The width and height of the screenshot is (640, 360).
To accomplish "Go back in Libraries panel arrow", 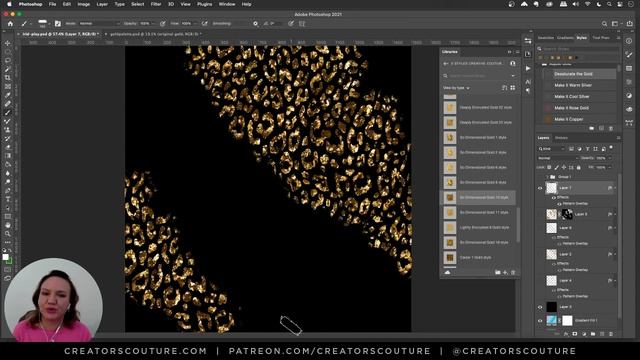I will [446, 64].
